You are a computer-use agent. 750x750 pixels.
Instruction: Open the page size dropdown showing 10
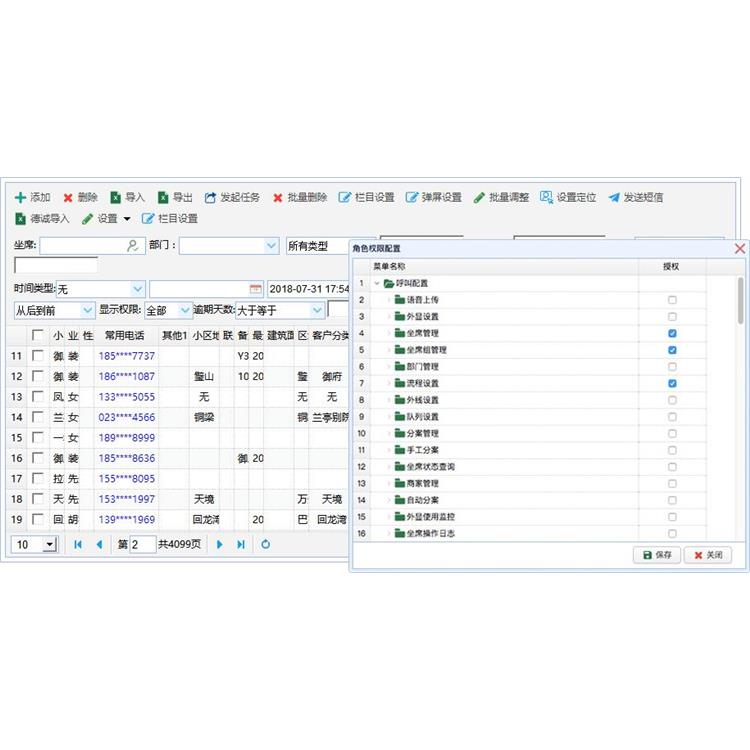tap(50, 544)
